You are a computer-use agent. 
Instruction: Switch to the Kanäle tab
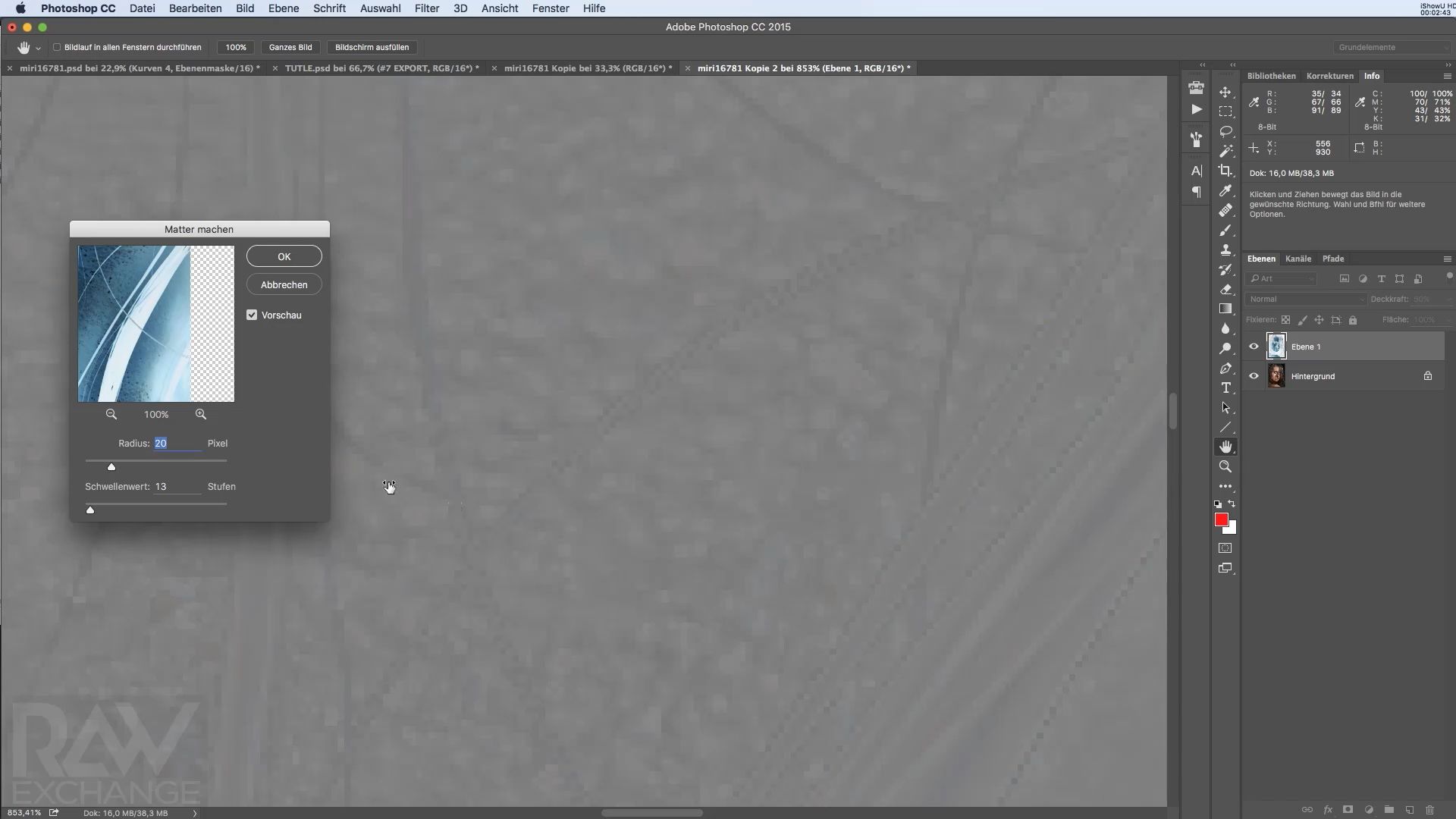[x=1298, y=259]
